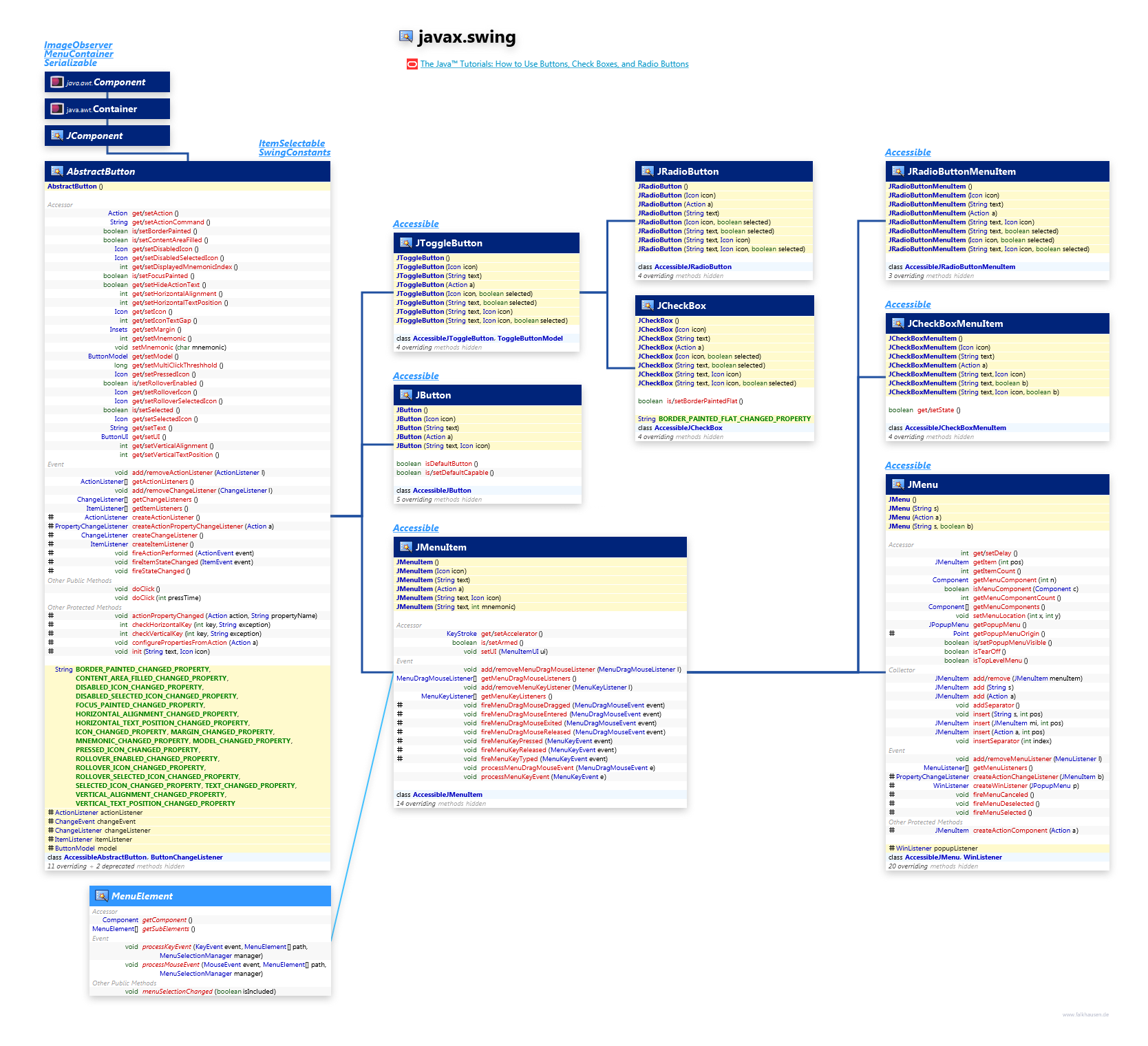The image size is (1148, 1046).
Task: Click Accessible link above JRadioButtonMenuItem
Action: [908, 152]
